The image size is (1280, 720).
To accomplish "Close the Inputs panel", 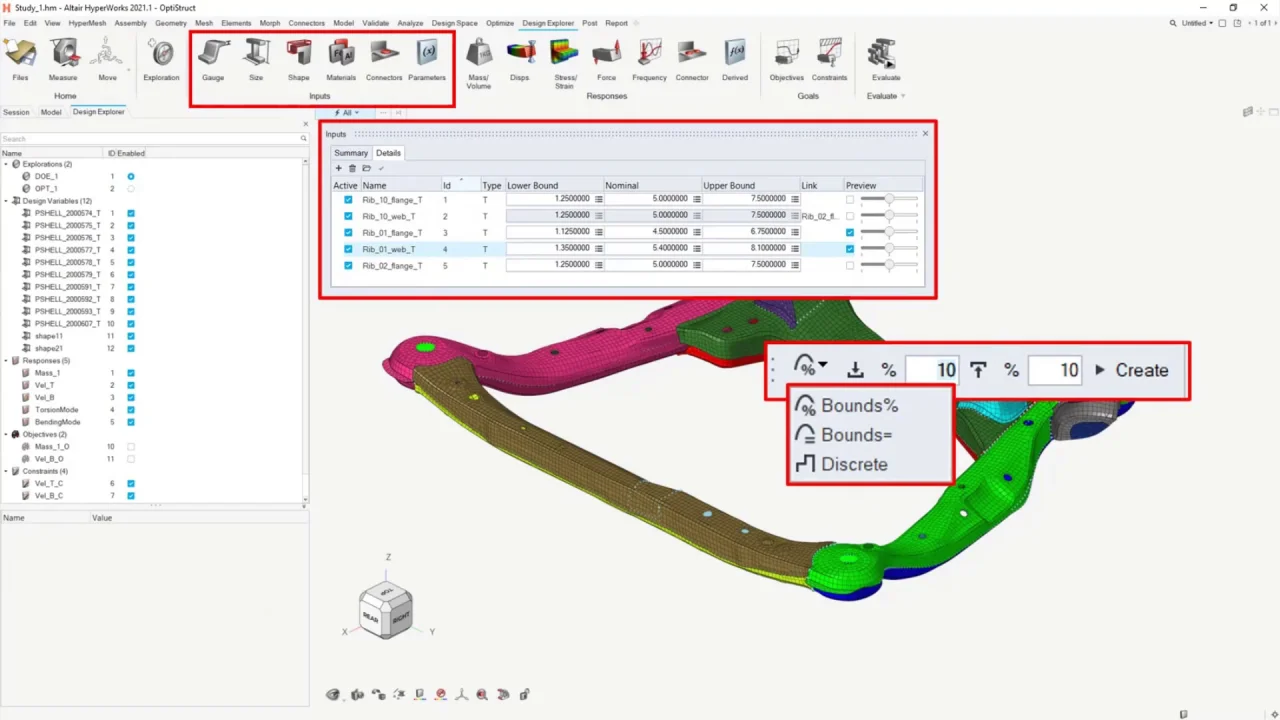I will click(x=925, y=133).
